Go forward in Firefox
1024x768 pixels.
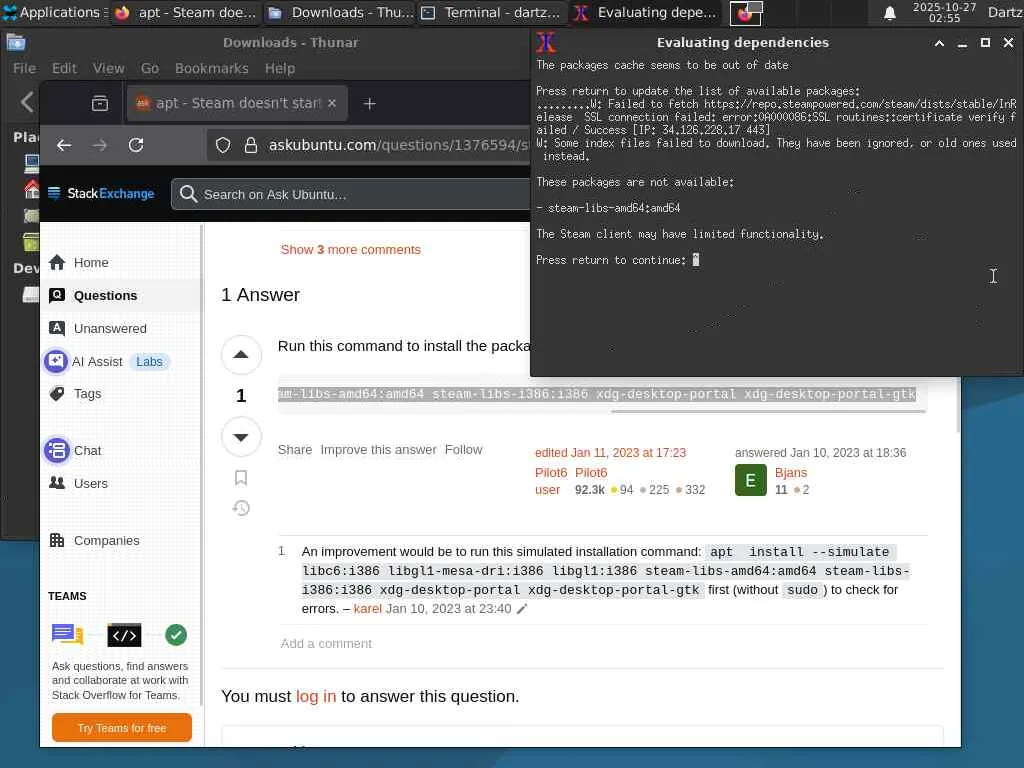pyautogui.click(x=100, y=145)
